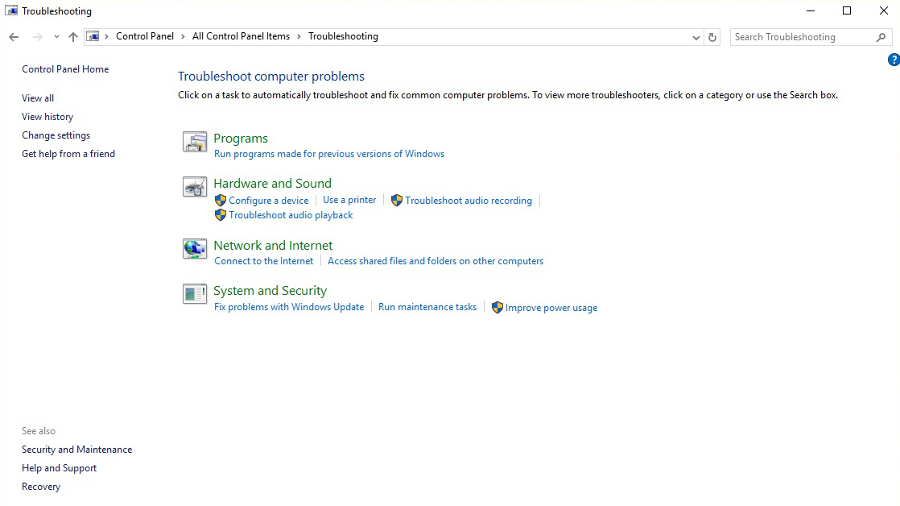This screenshot has height=506, width=900.
Task: Click the Control Panel icon in address bar
Action: click(x=93, y=37)
